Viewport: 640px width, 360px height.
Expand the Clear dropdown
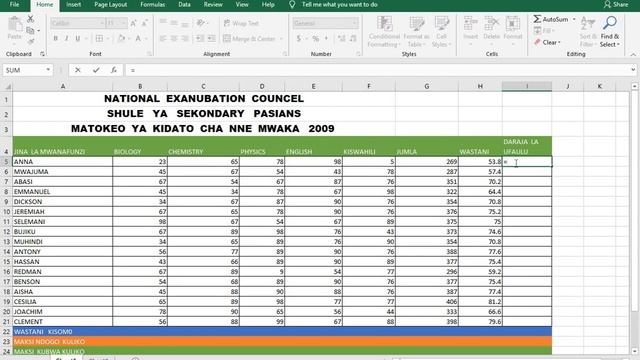[559, 42]
